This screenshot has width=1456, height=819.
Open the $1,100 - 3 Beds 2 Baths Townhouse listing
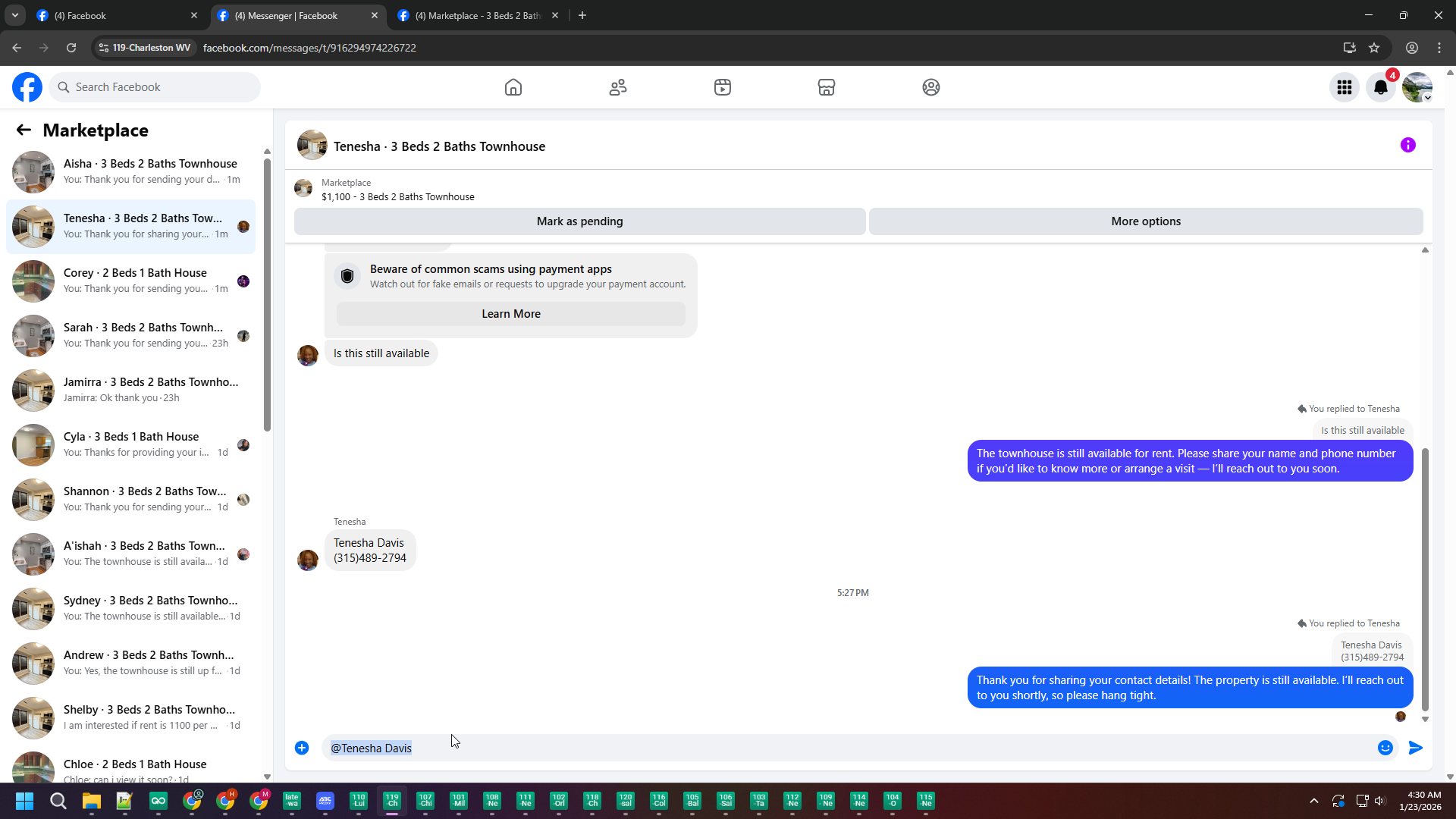[x=398, y=197]
